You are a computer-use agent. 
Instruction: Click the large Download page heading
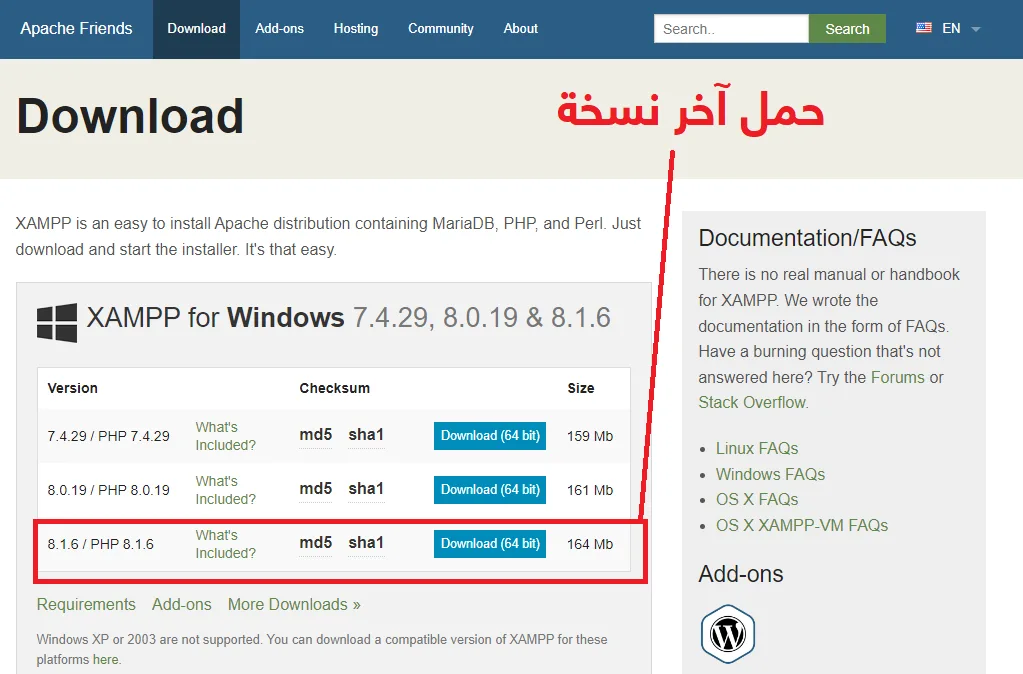130,116
